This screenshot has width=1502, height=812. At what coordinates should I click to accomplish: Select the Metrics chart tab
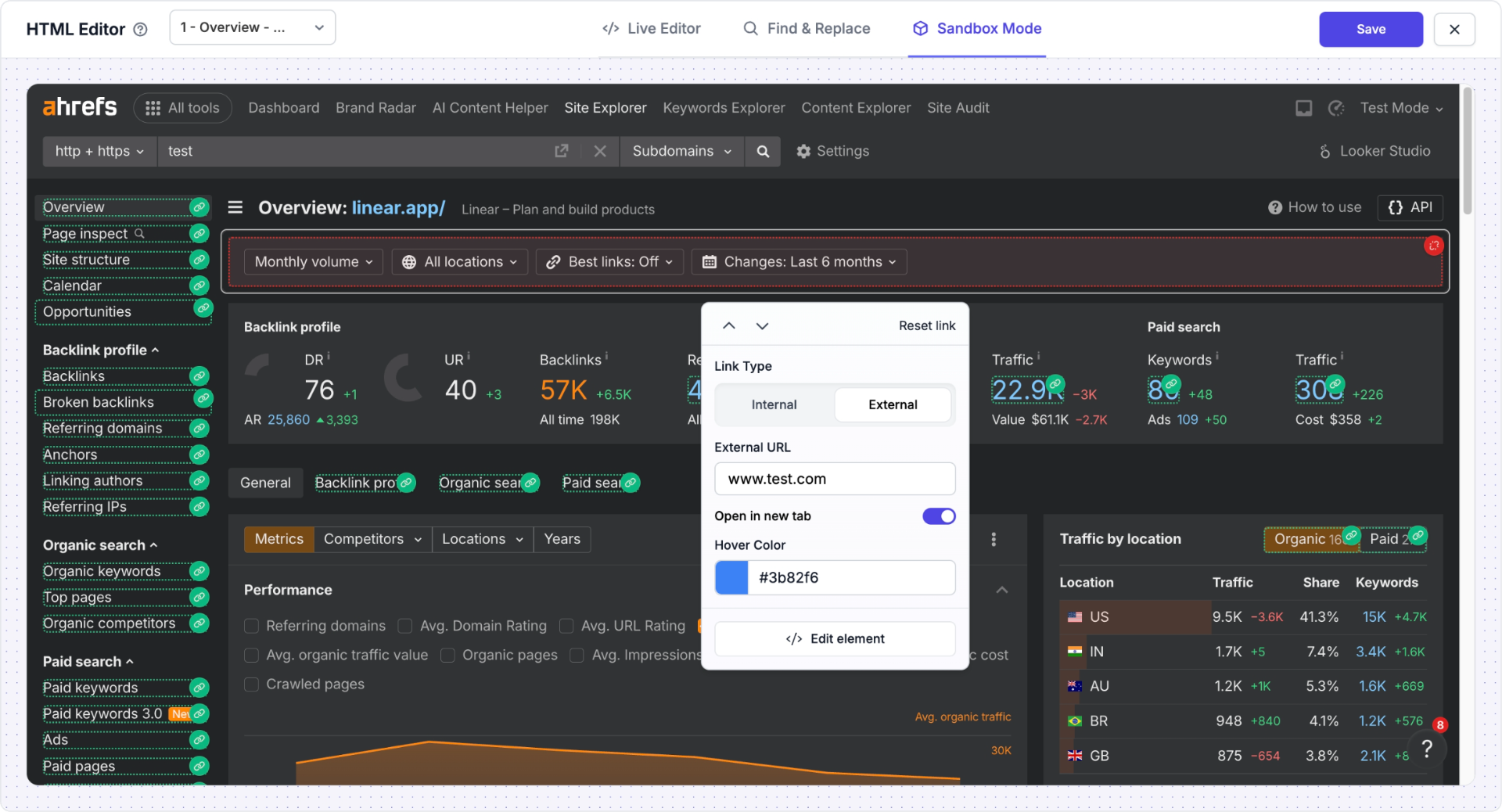click(278, 539)
